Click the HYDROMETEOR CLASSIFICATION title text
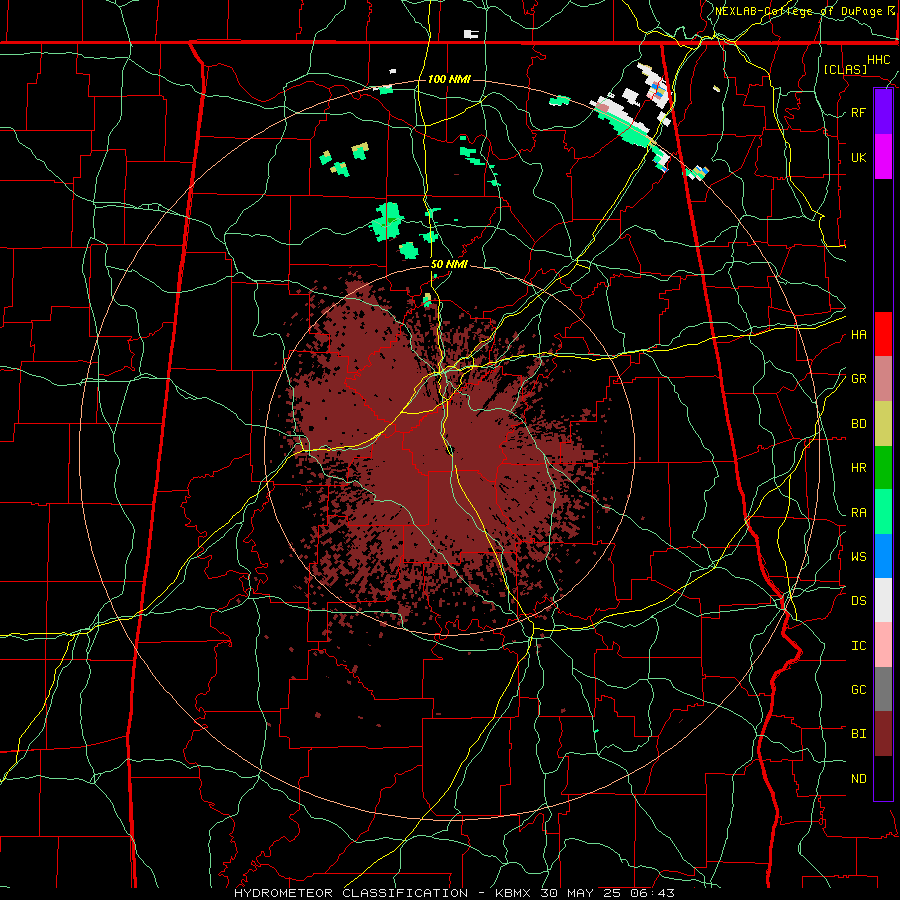 pos(351,893)
